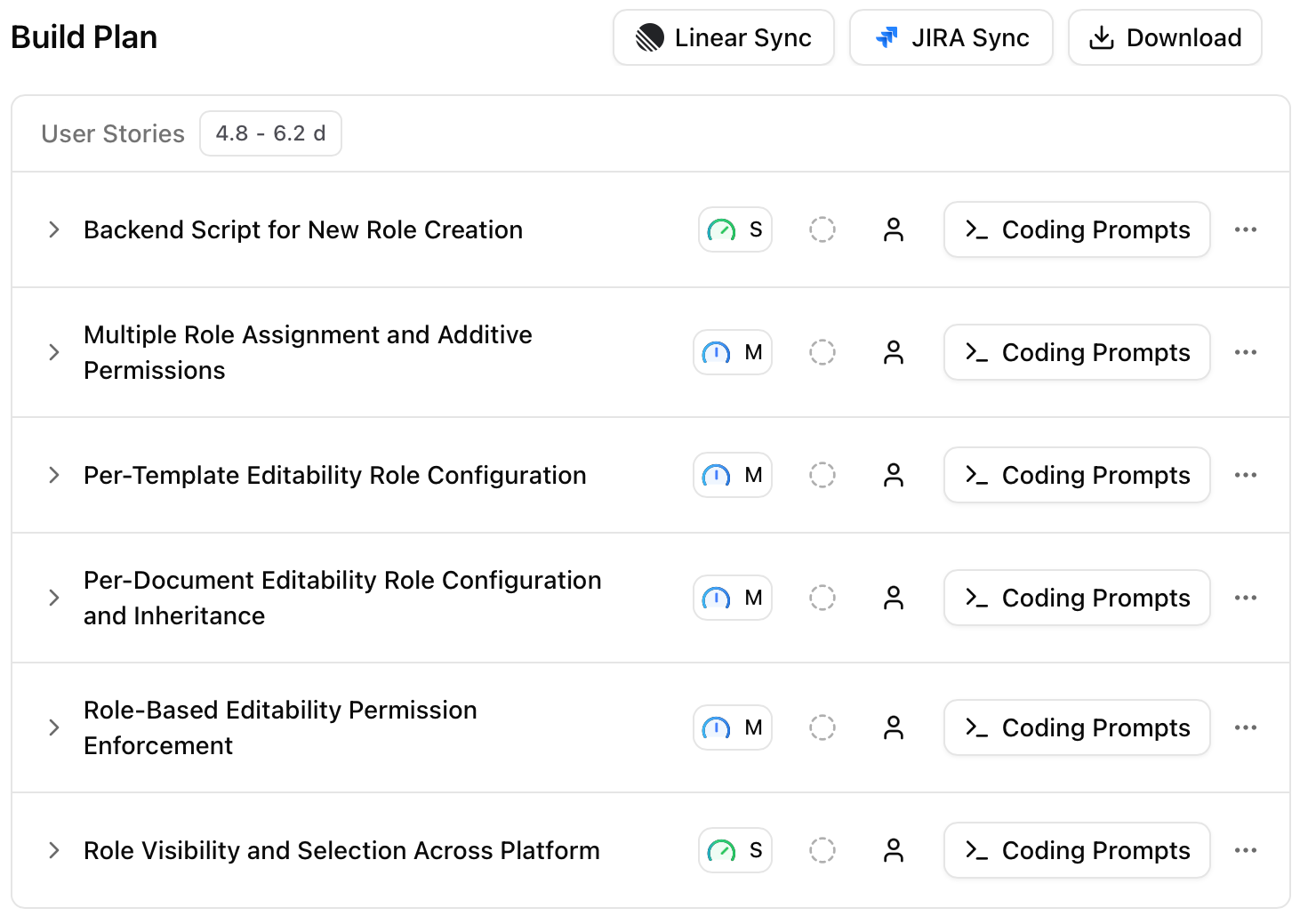Click size M estimate badge on Per-Document Editability
Screen dimensions: 1316x916
coord(732,598)
